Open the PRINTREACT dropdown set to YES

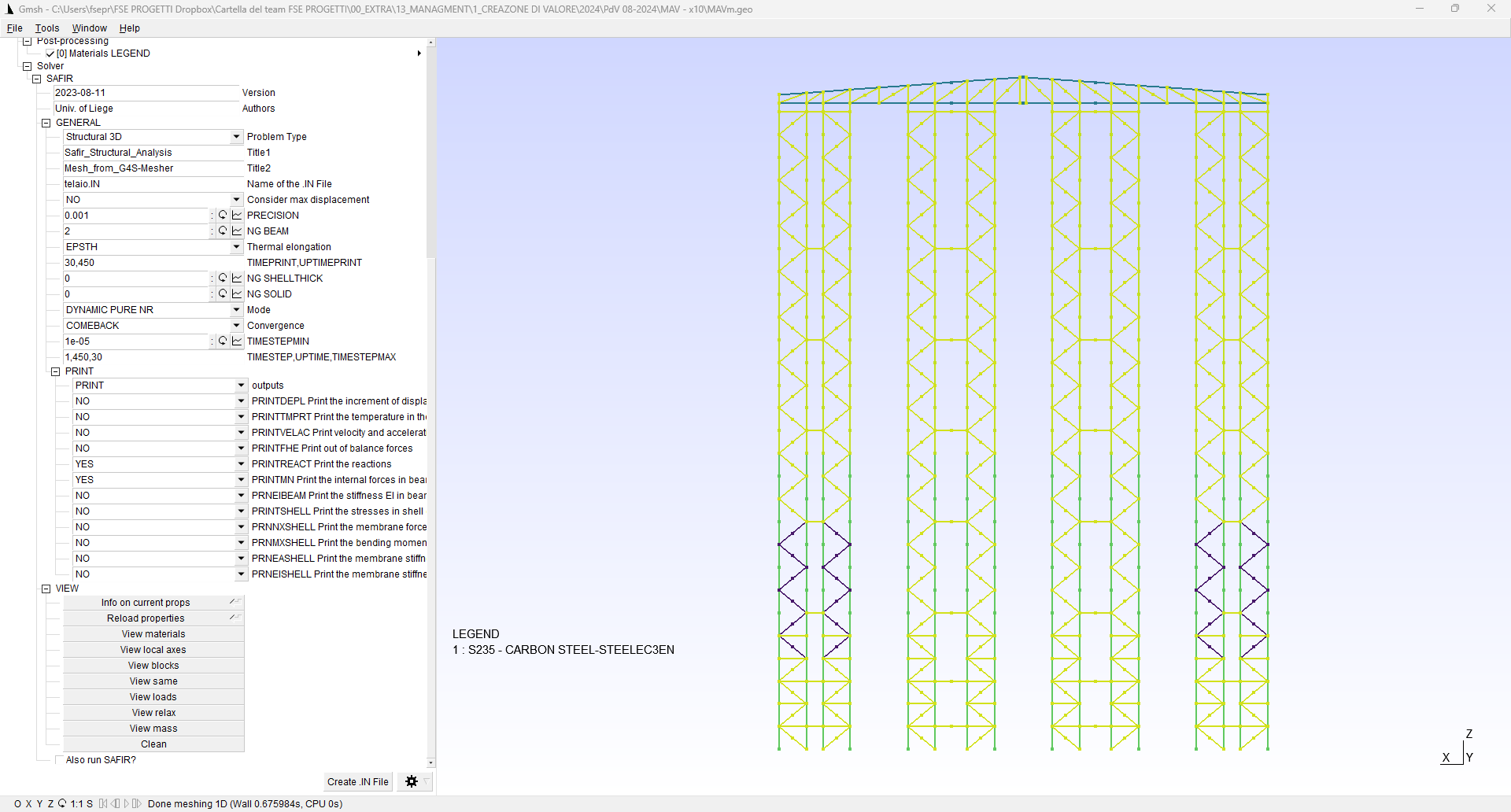[241, 464]
